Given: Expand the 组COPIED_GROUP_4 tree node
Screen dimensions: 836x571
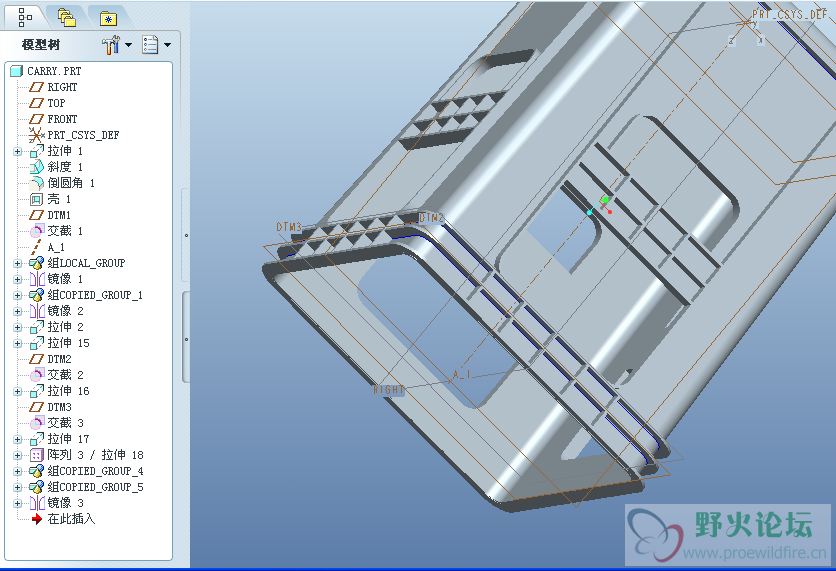Looking at the screenshot, I should [18, 471].
